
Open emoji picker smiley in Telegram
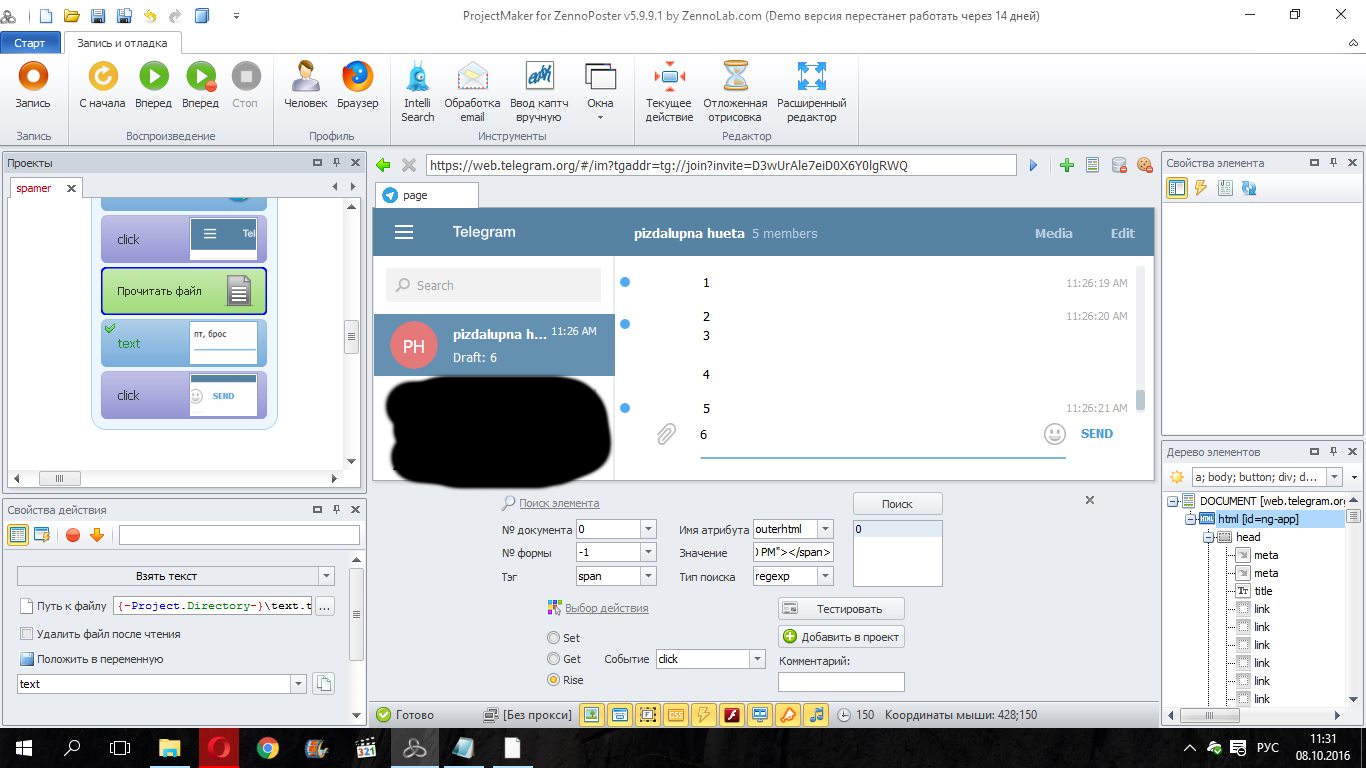tap(1054, 434)
